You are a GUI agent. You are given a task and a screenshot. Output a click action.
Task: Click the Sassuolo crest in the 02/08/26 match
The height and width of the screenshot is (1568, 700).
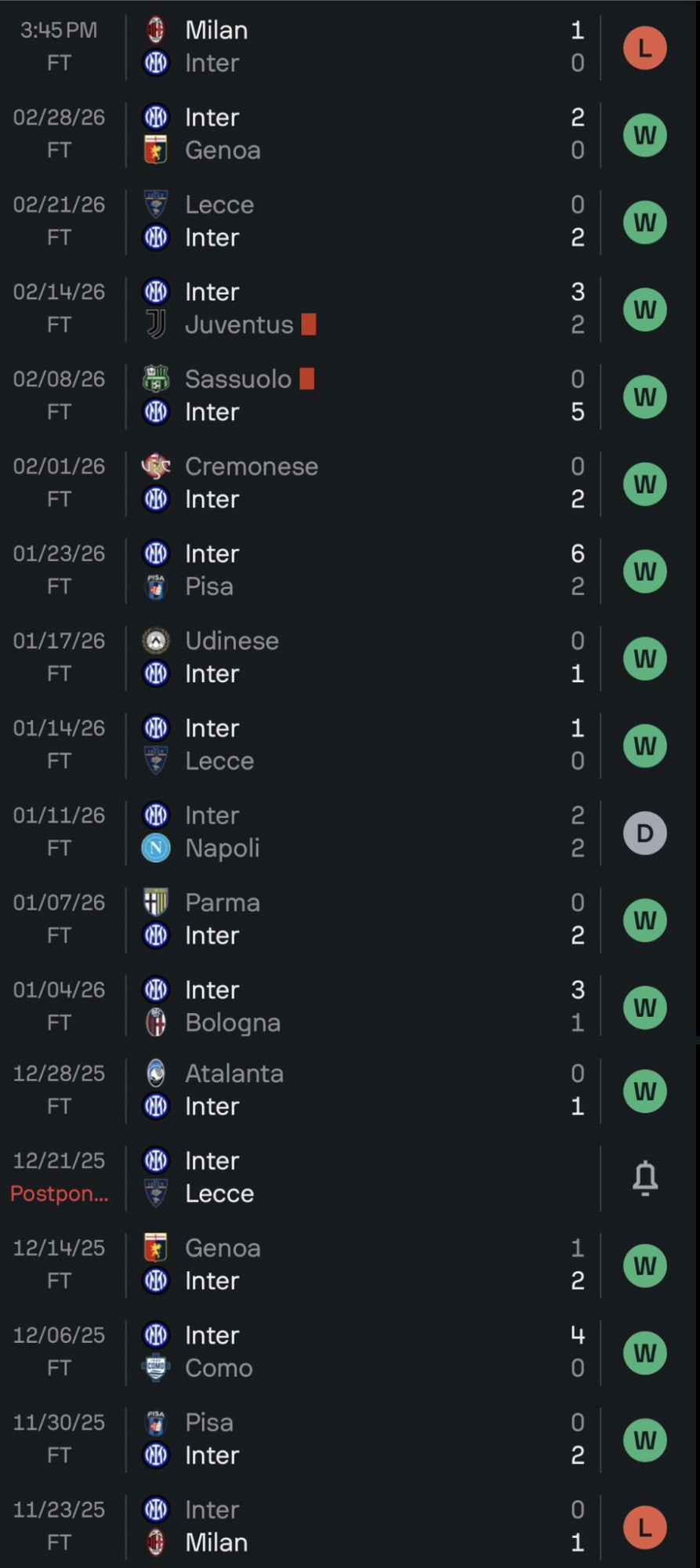pyautogui.click(x=156, y=379)
